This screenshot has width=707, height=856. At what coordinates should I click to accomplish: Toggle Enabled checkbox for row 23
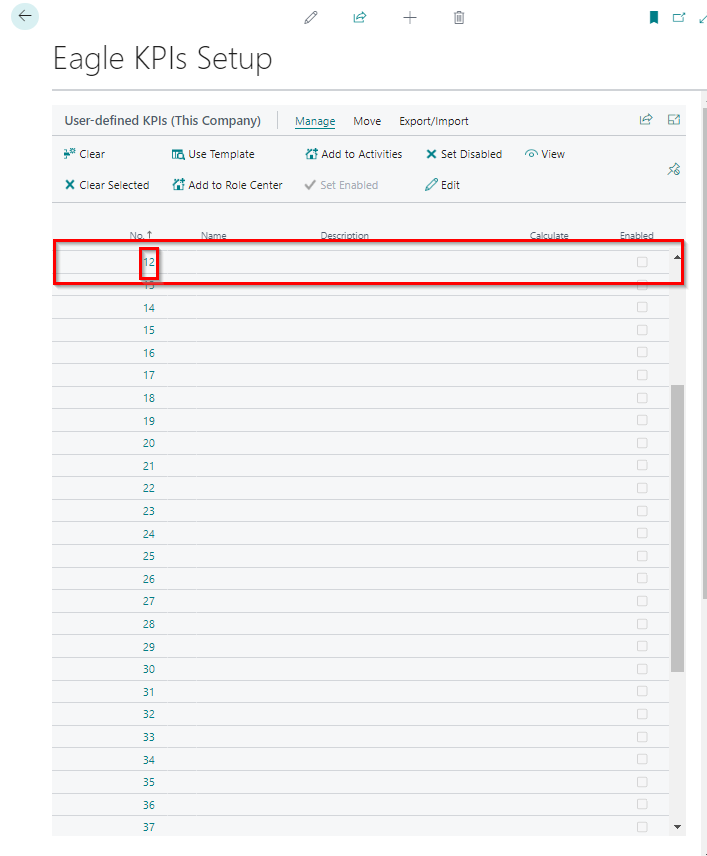point(642,511)
